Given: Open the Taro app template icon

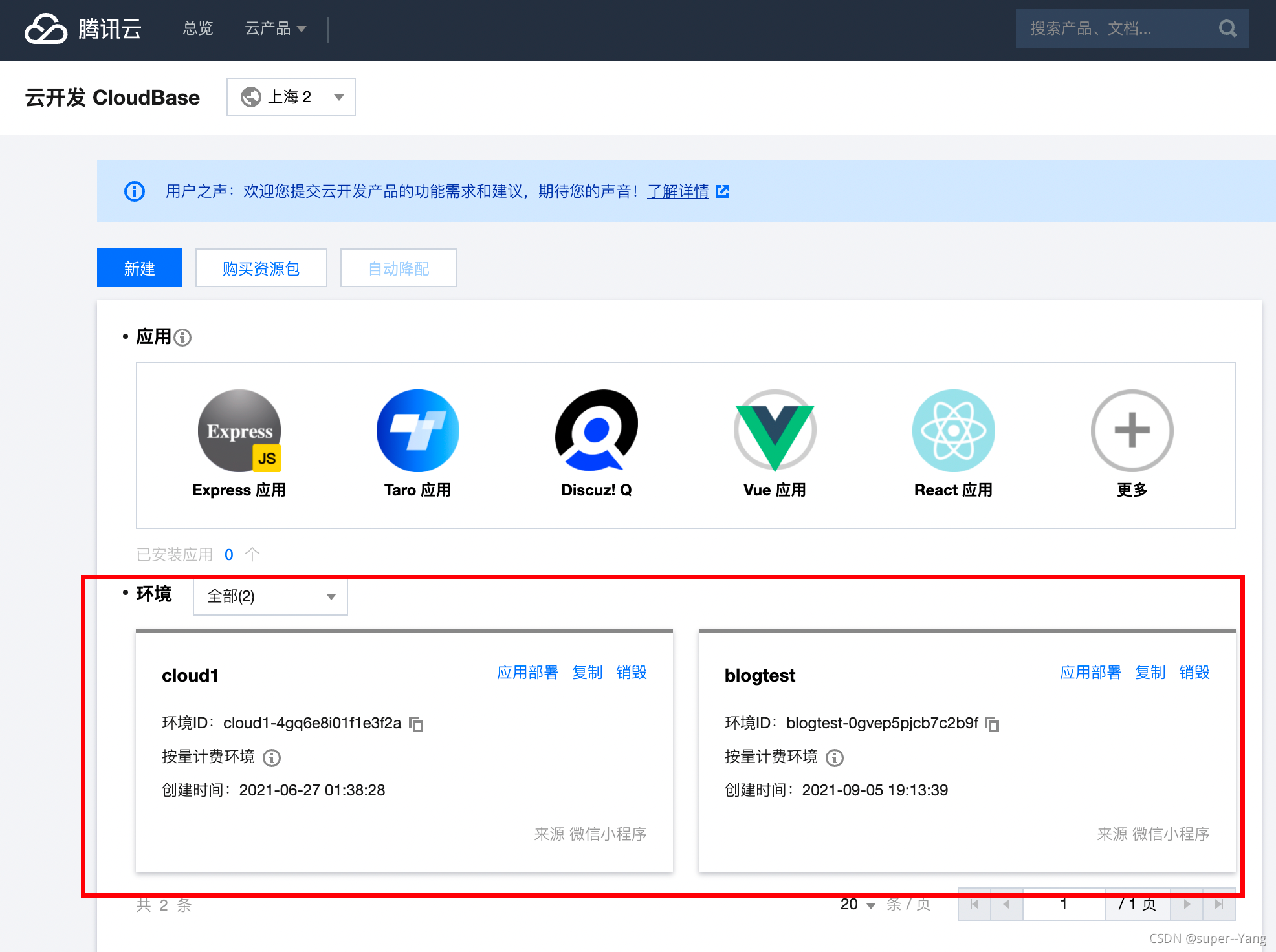Looking at the screenshot, I should [418, 431].
